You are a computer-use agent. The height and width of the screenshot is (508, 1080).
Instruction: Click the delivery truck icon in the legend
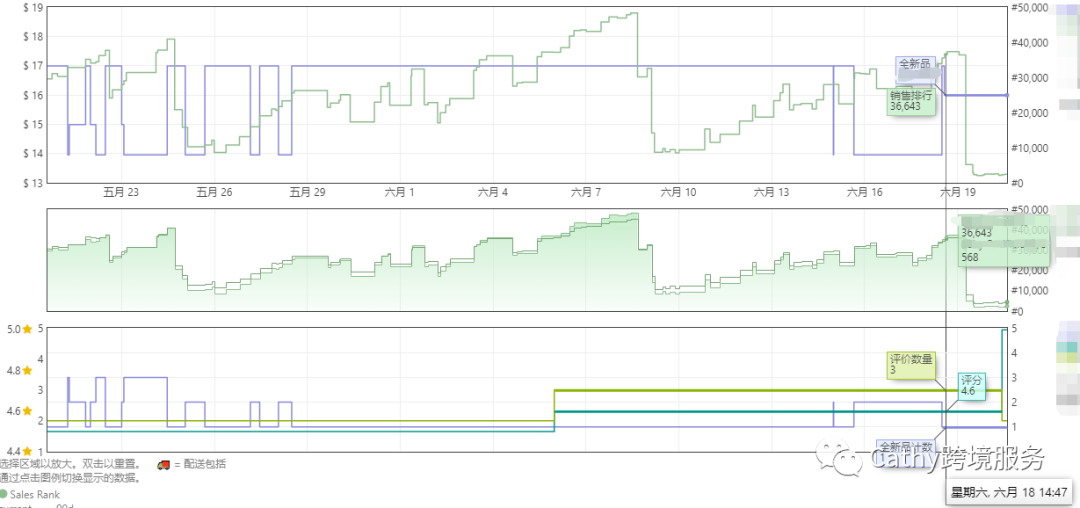tap(163, 464)
